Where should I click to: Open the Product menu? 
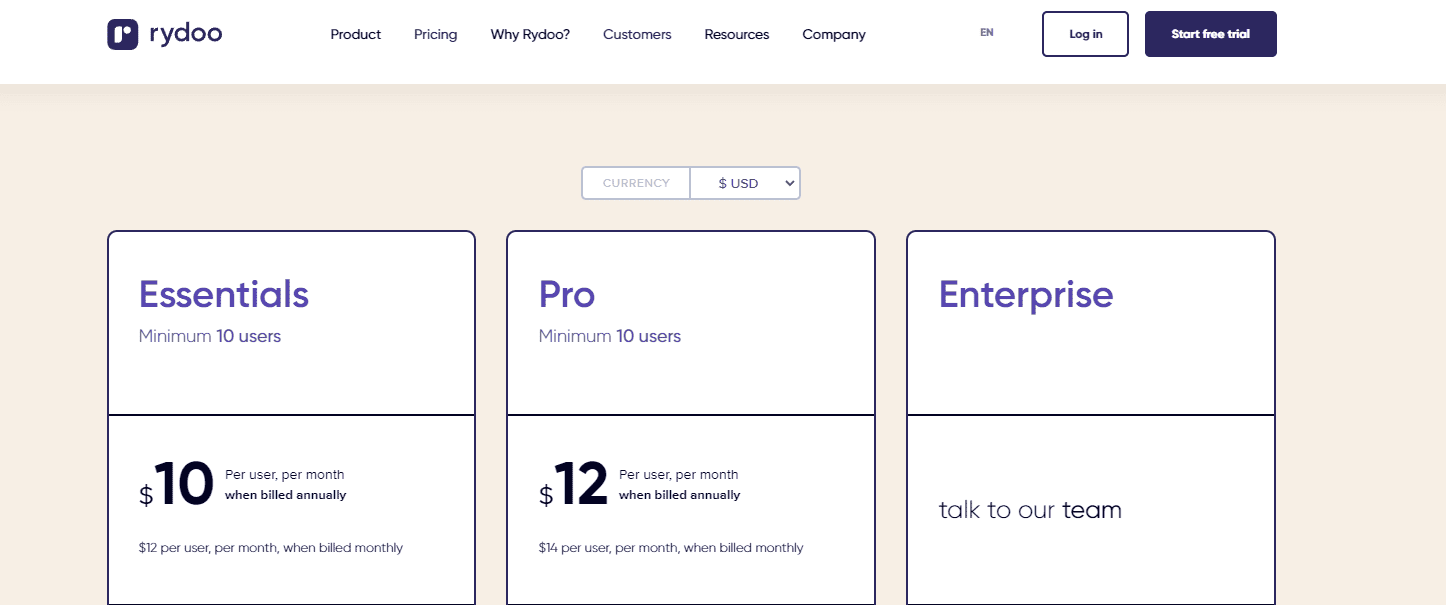[355, 34]
